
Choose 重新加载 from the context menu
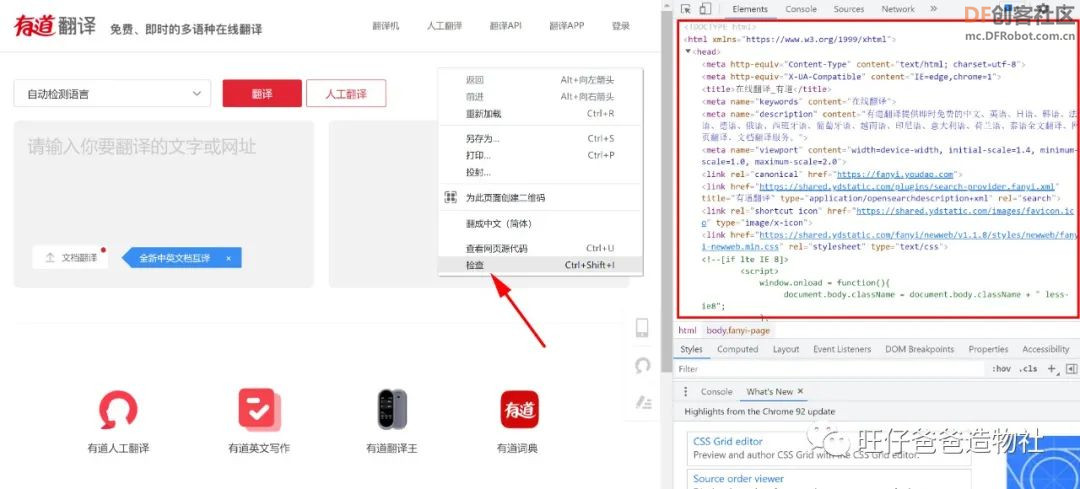(x=541, y=114)
